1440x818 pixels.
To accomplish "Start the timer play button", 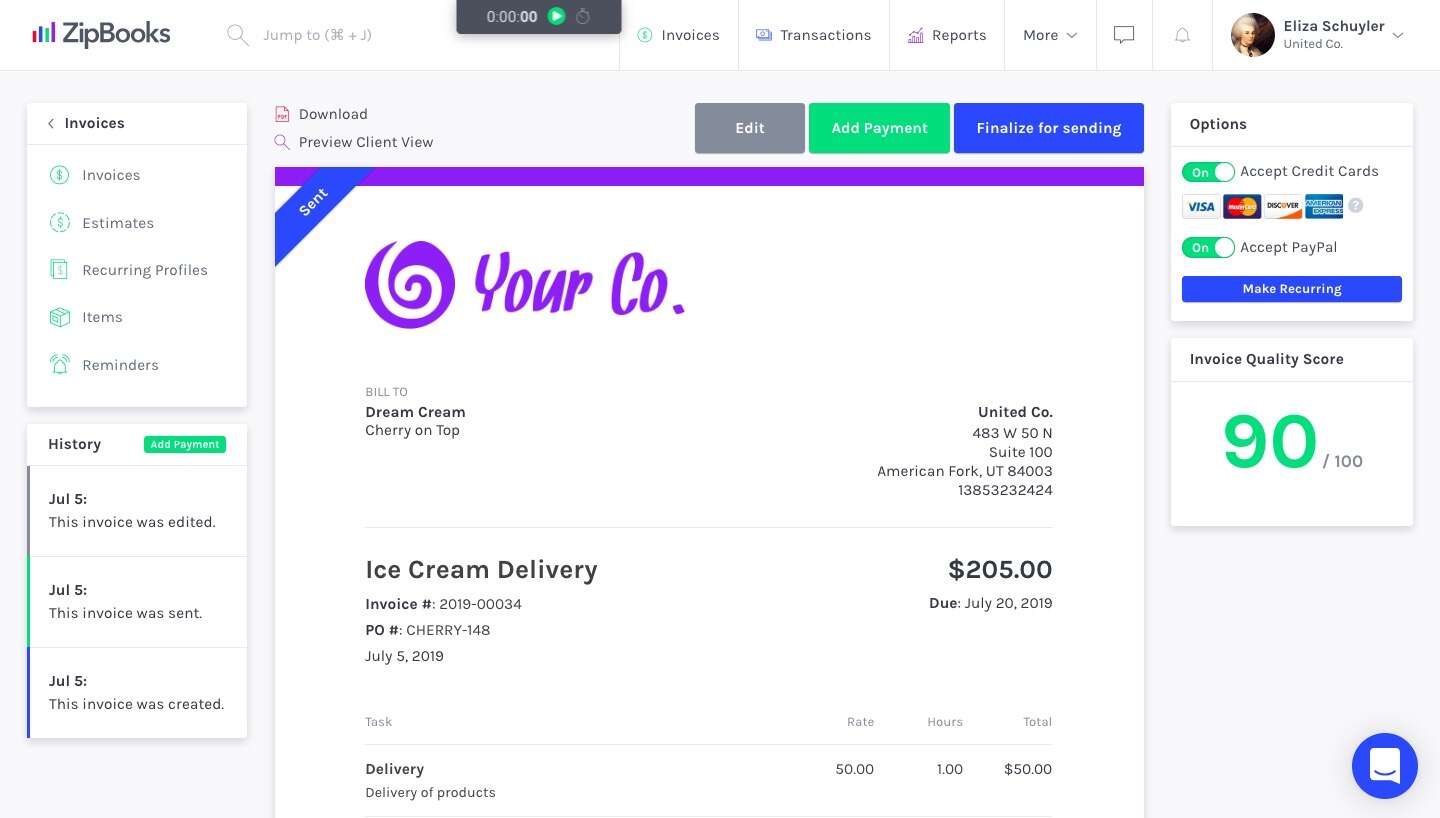I will pos(557,16).
